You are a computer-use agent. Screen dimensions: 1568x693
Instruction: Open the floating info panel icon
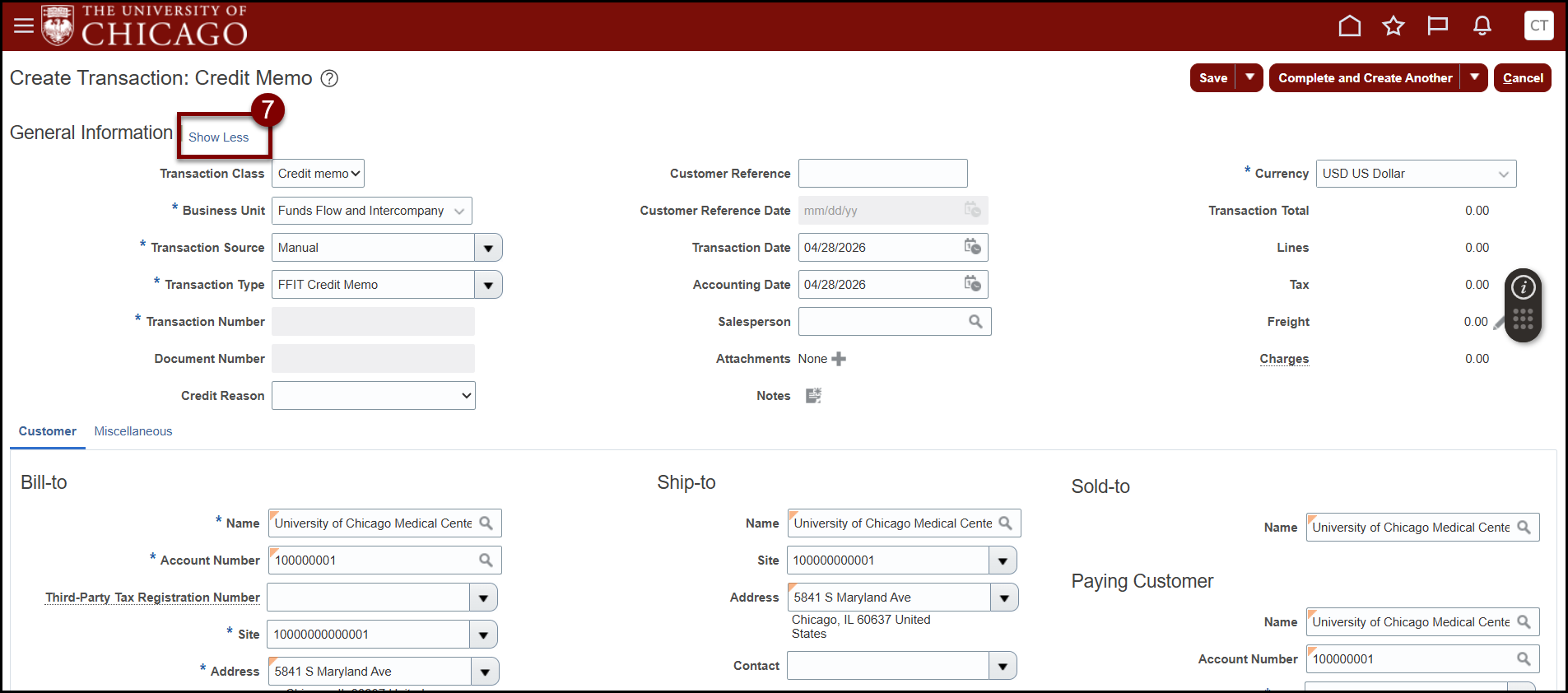click(1524, 287)
